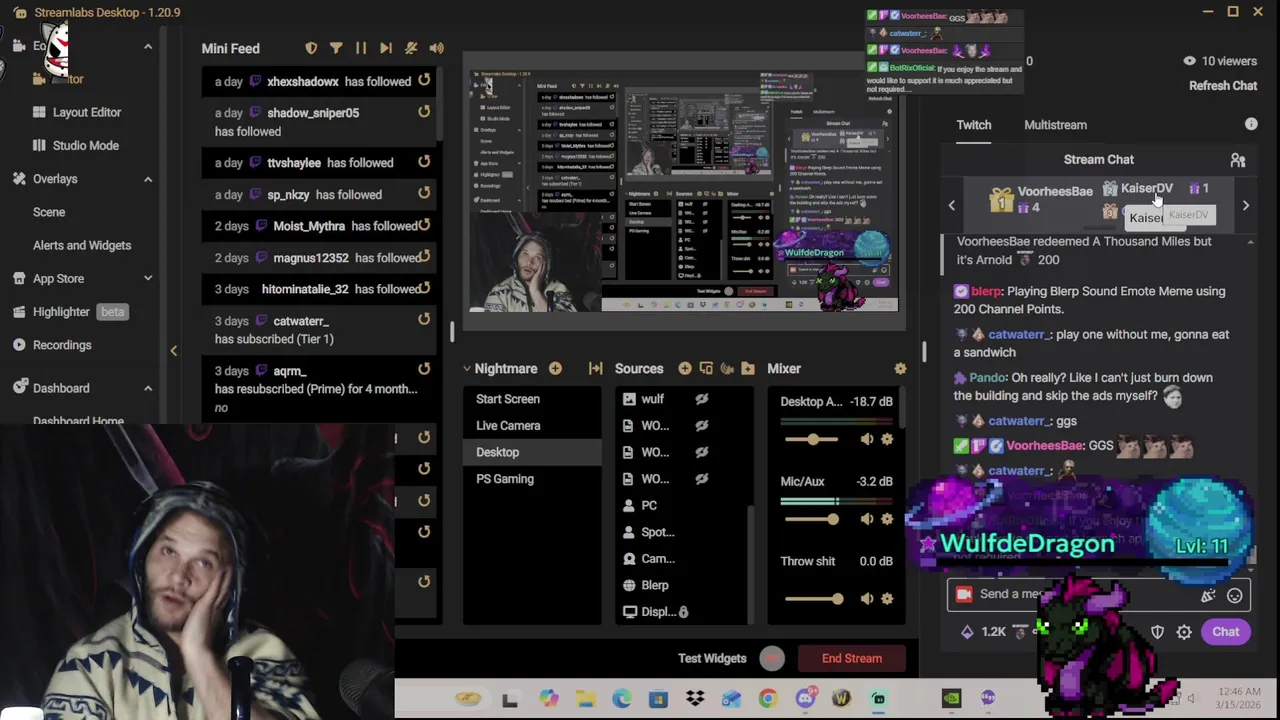The width and height of the screenshot is (1280, 720).
Task: Collapse the Editor section chevron
Action: 148,46
